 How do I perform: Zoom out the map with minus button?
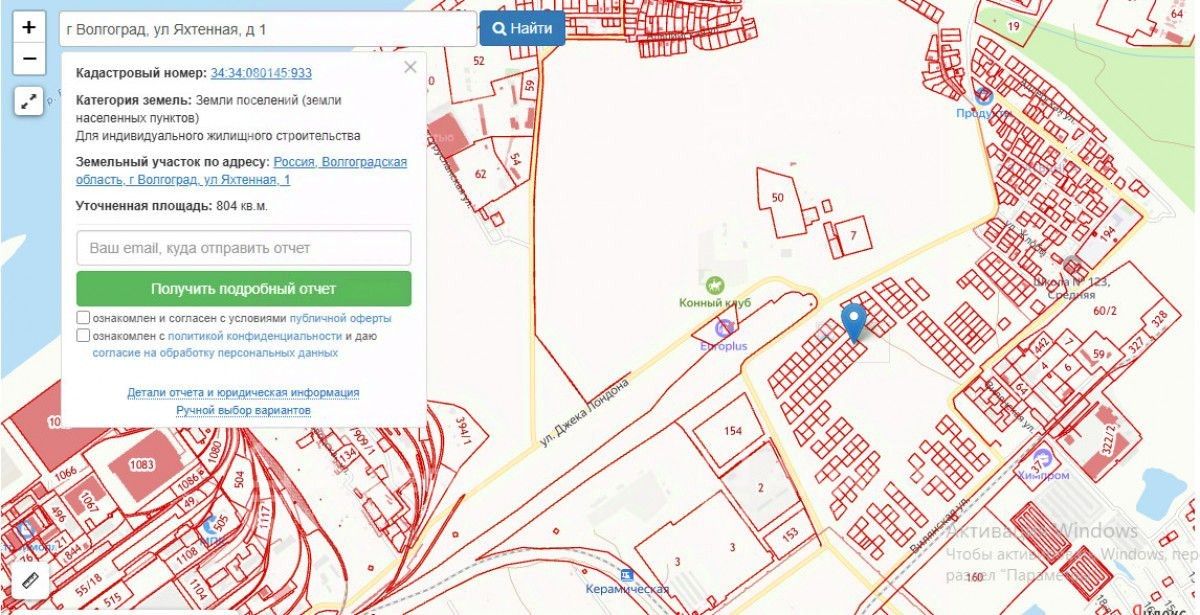[x=29, y=59]
